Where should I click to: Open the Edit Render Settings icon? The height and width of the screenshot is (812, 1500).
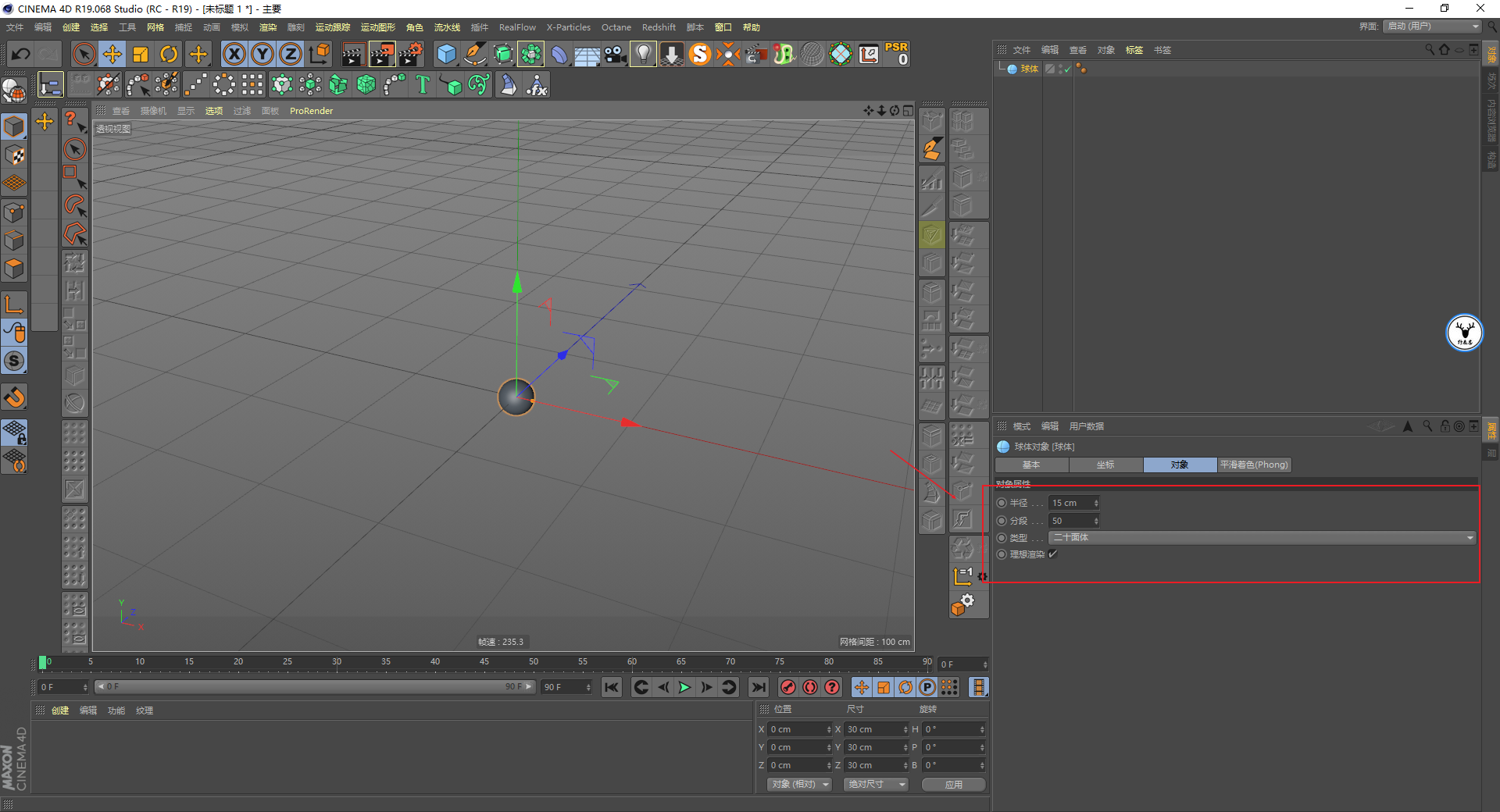[x=411, y=54]
